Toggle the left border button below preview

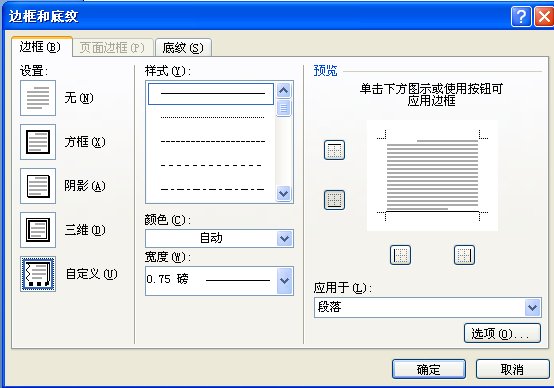point(400,255)
